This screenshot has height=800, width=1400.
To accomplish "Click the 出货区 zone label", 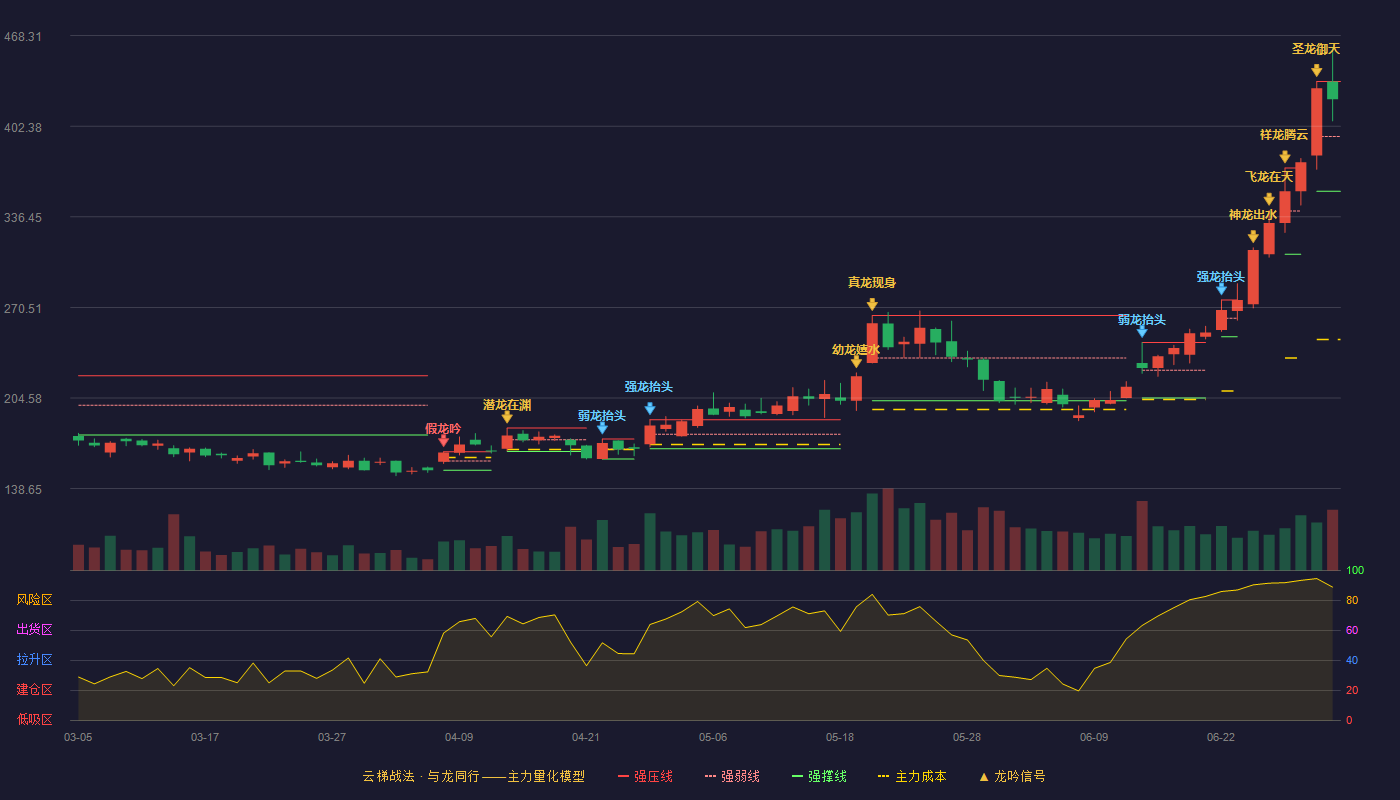I will [35, 630].
